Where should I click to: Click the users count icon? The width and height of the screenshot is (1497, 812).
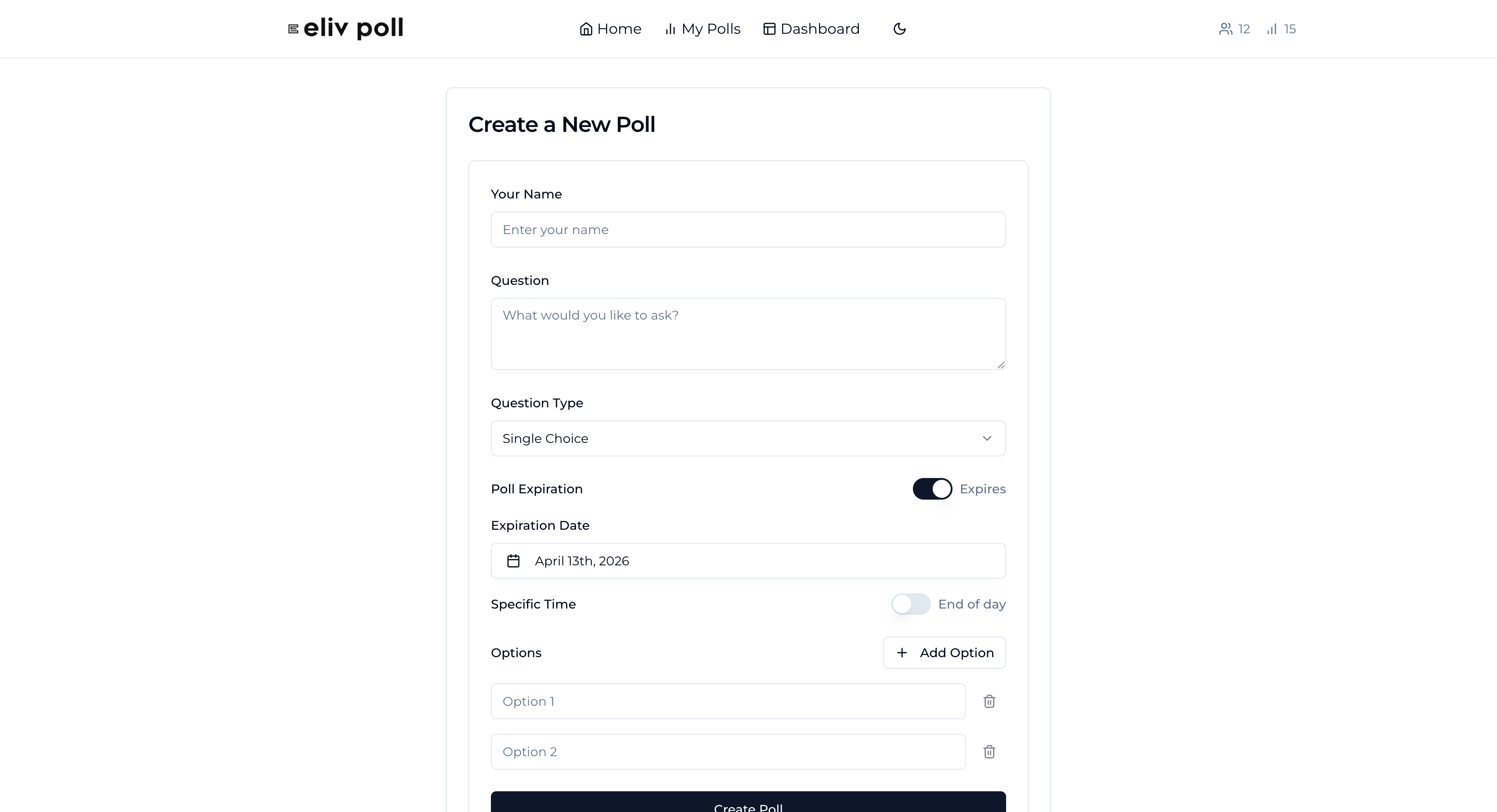[x=1225, y=29]
